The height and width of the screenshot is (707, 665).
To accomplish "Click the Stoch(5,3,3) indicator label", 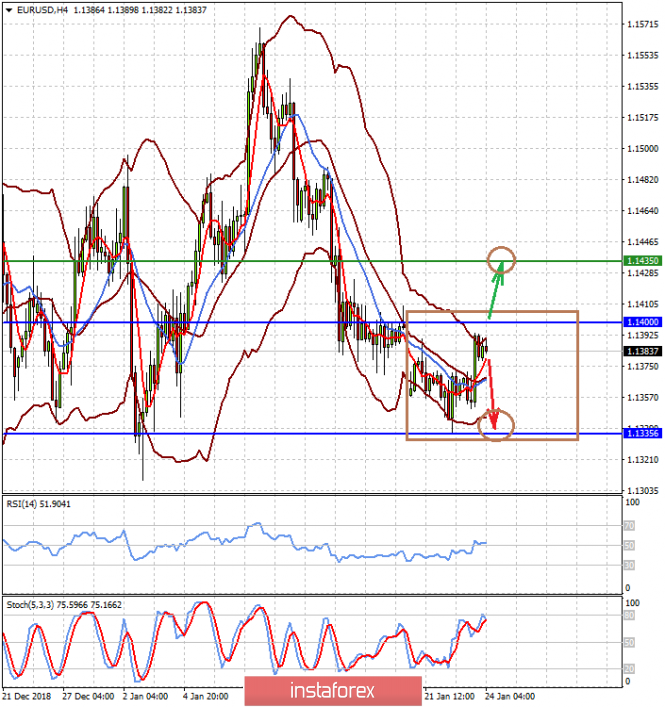I will 58,604.
